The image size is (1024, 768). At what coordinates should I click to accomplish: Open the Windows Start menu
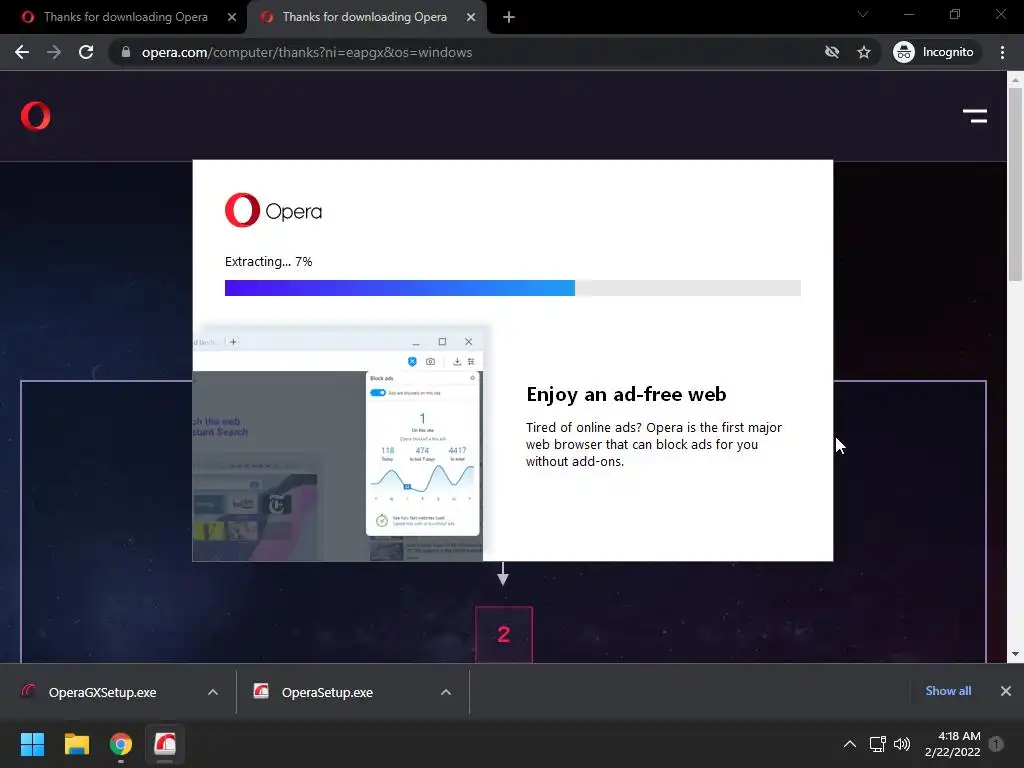[32, 744]
